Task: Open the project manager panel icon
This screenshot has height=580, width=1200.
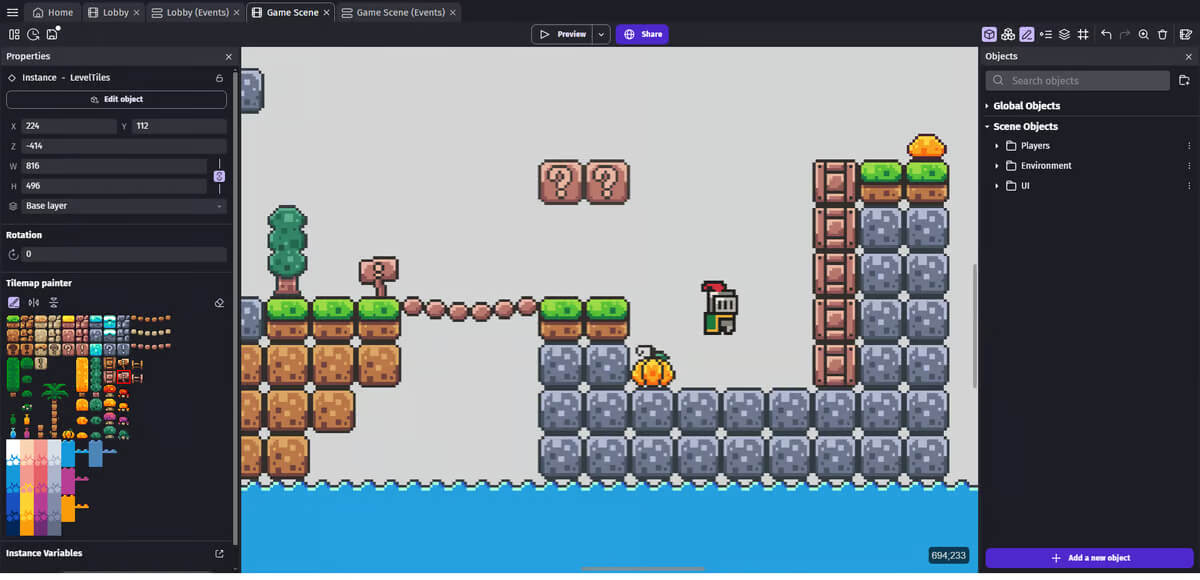Action: (14, 34)
